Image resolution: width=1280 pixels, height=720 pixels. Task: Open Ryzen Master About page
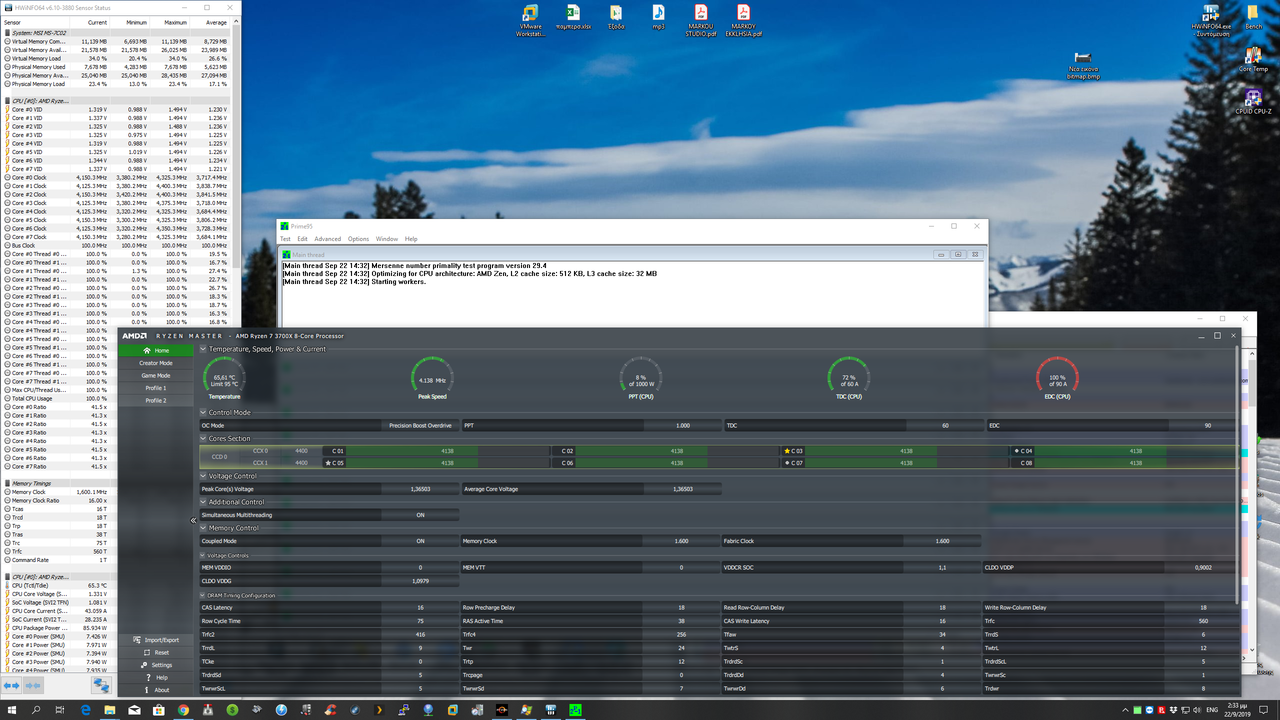[x=155, y=690]
